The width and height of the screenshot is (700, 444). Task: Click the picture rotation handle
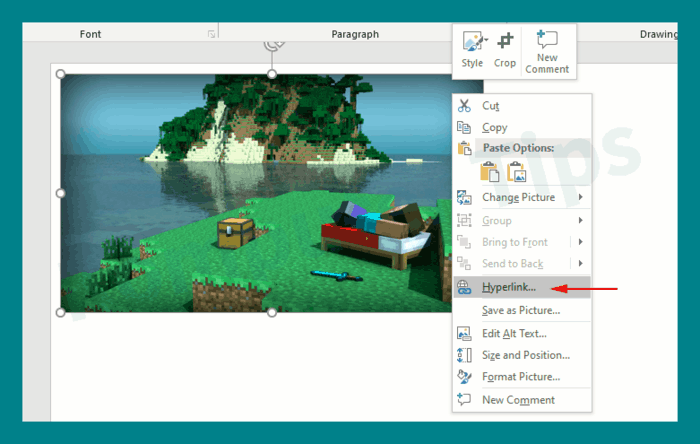(273, 45)
